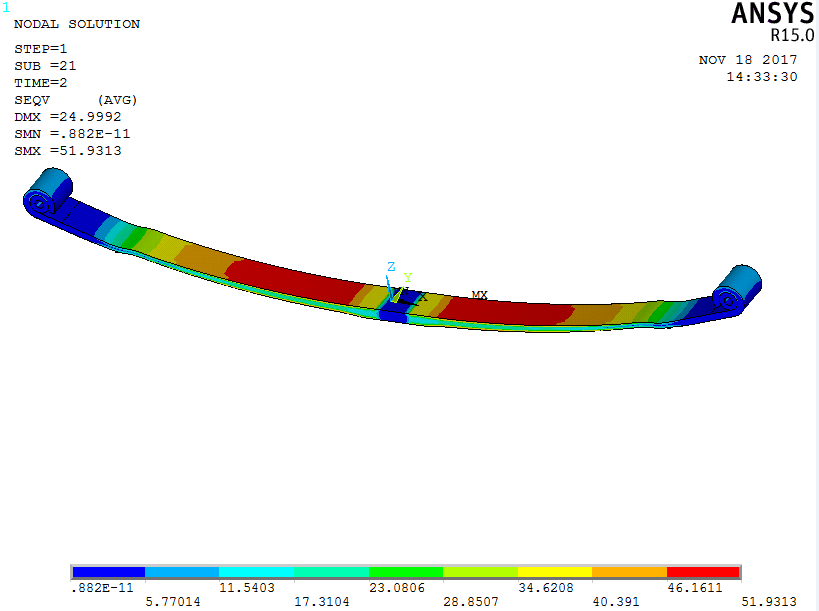The height and width of the screenshot is (611, 819).
Task: Click the blue center clamp on the spring
Action: [394, 302]
